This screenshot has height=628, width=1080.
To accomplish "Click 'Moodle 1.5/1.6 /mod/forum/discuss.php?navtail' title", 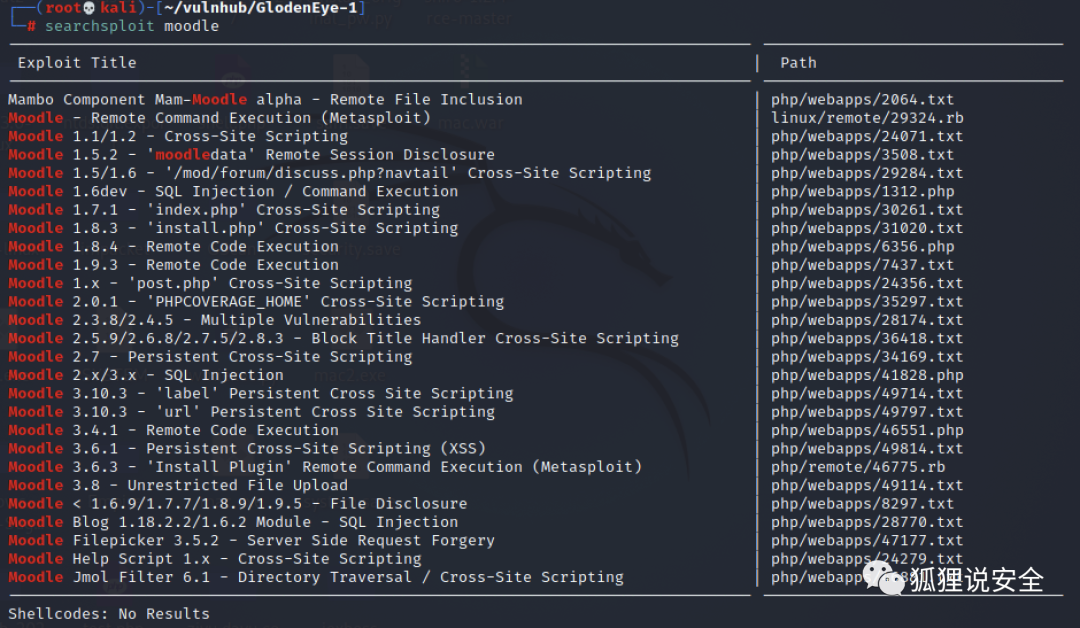I will (329, 173).
